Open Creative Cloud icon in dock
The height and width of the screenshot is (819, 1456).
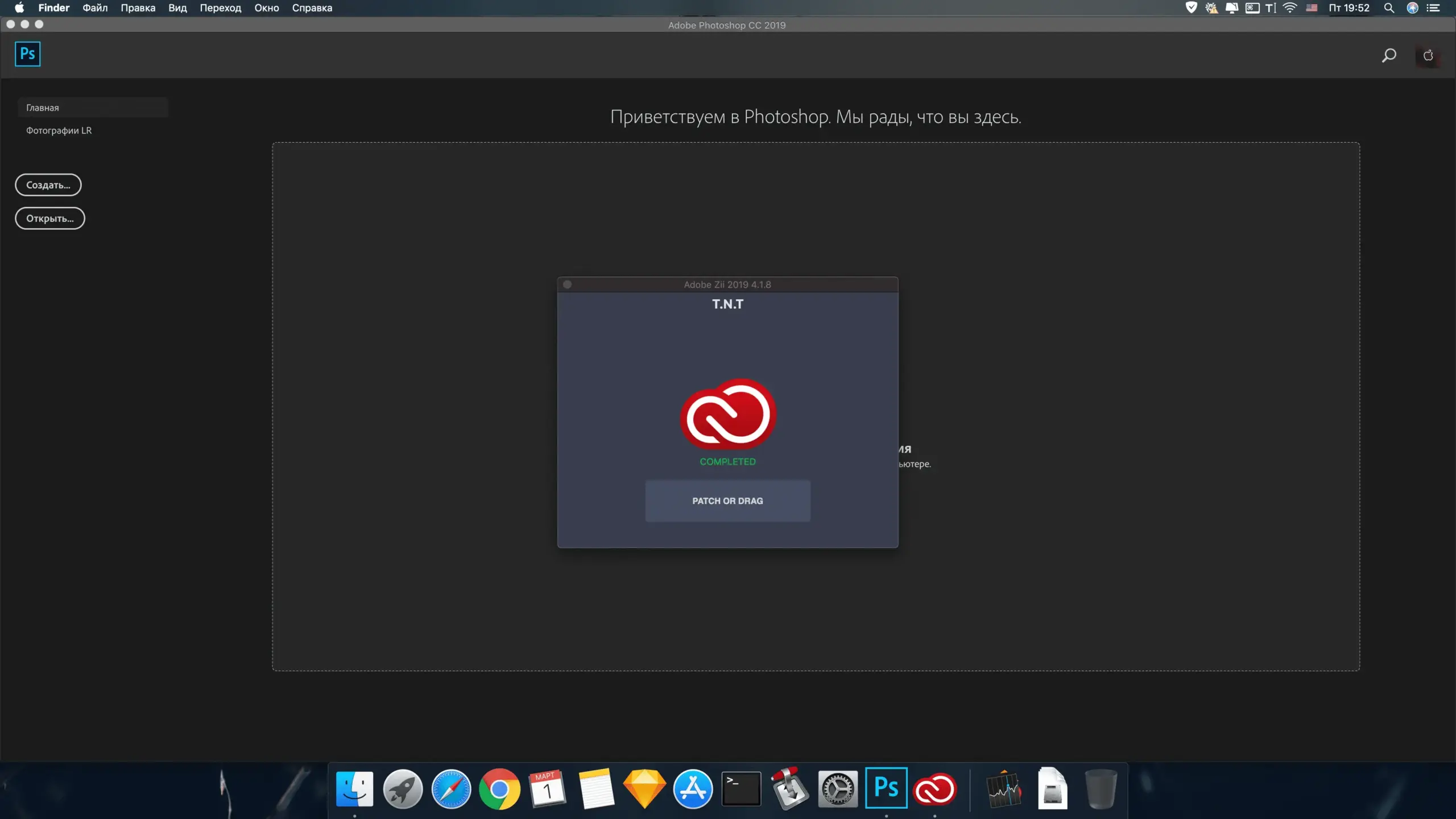tap(934, 789)
